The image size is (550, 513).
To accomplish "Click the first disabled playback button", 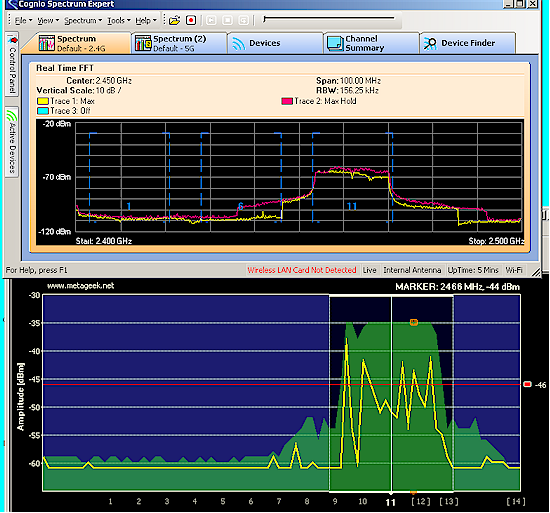I will (x=211, y=20).
